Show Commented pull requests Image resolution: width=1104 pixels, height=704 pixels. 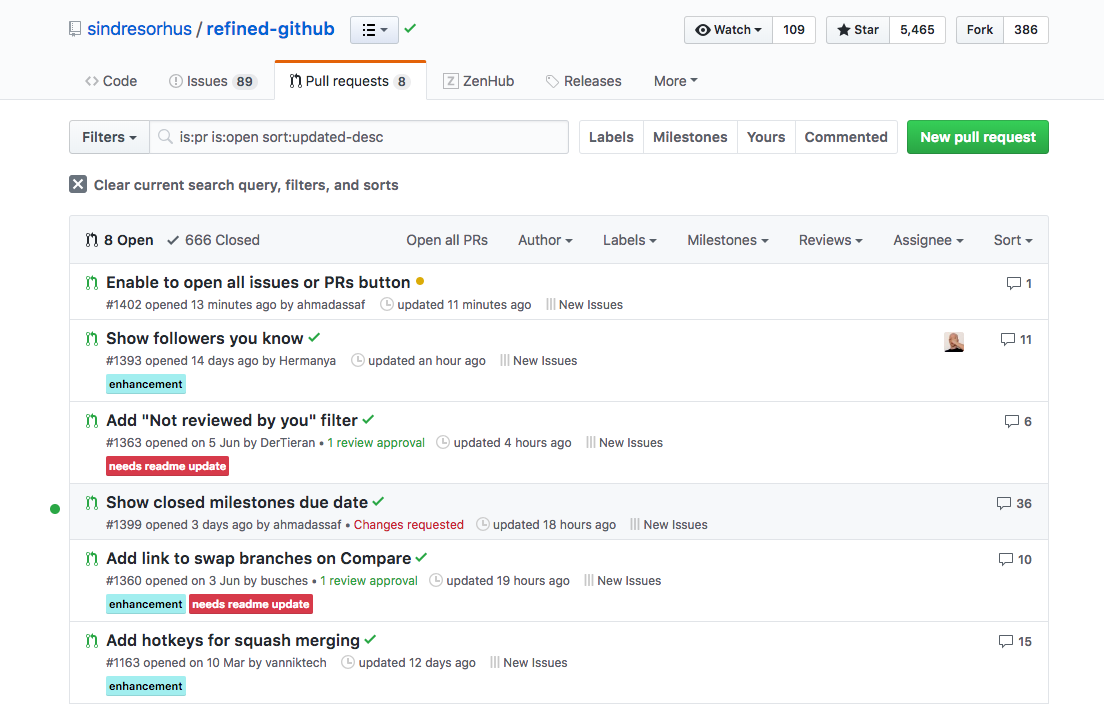click(x=846, y=137)
